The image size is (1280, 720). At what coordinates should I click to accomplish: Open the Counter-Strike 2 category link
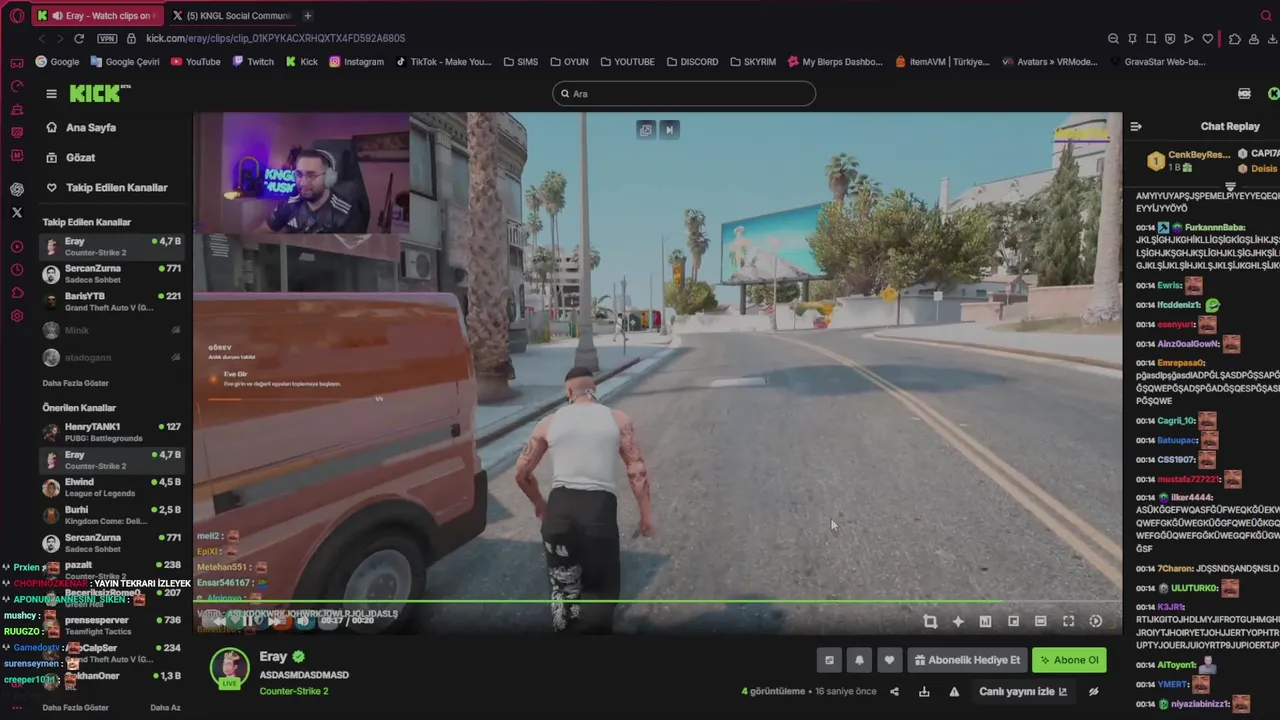point(294,691)
